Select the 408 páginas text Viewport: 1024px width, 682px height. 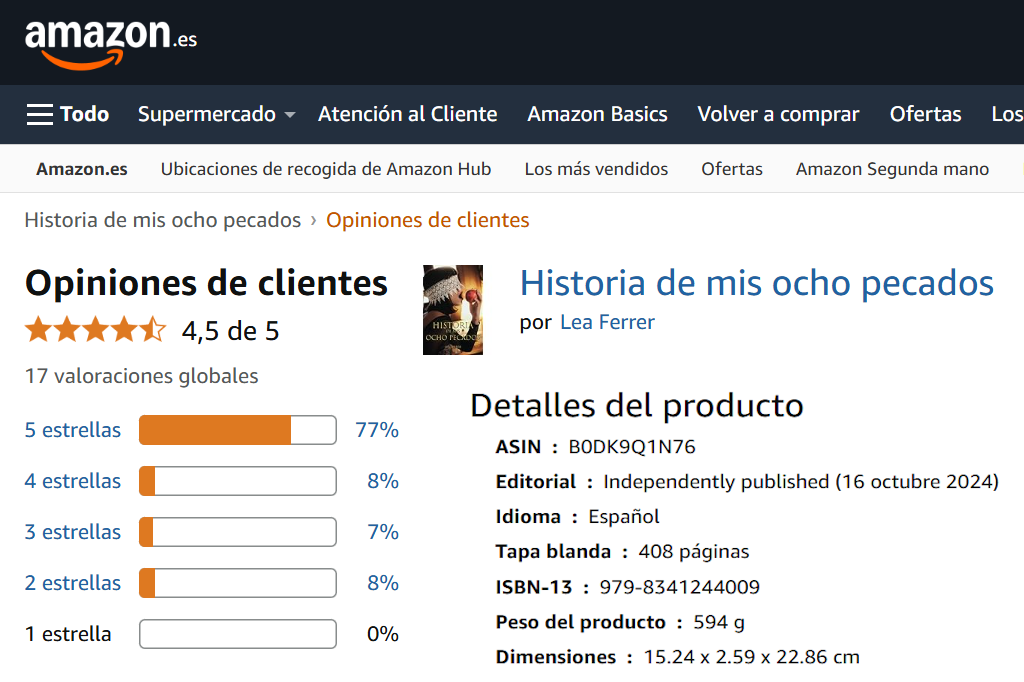point(694,552)
